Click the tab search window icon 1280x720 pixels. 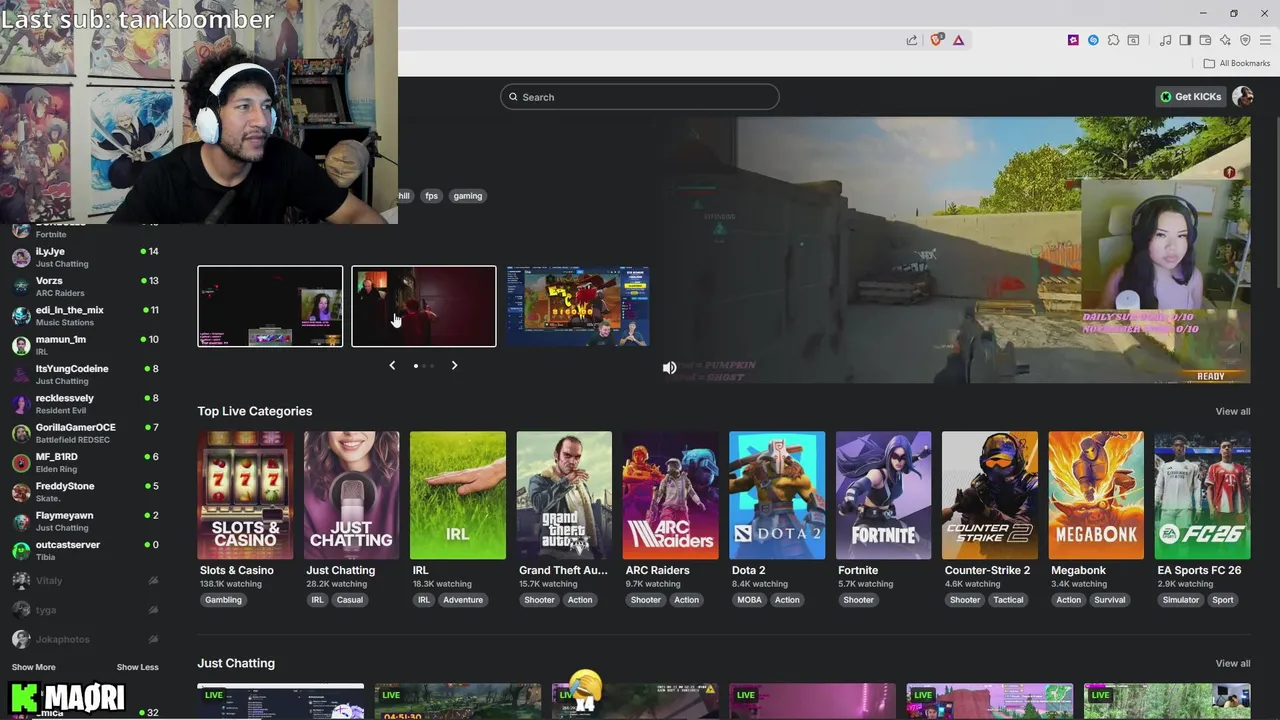(x=1133, y=40)
